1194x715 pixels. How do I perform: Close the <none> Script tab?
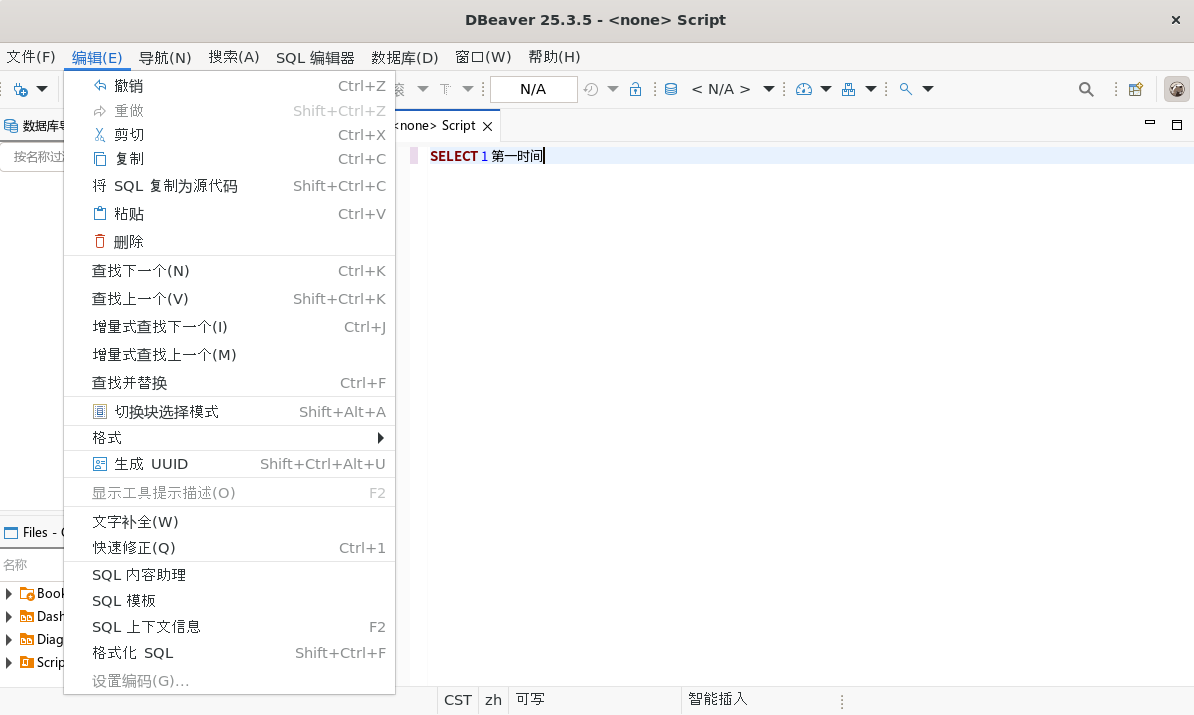(x=487, y=126)
